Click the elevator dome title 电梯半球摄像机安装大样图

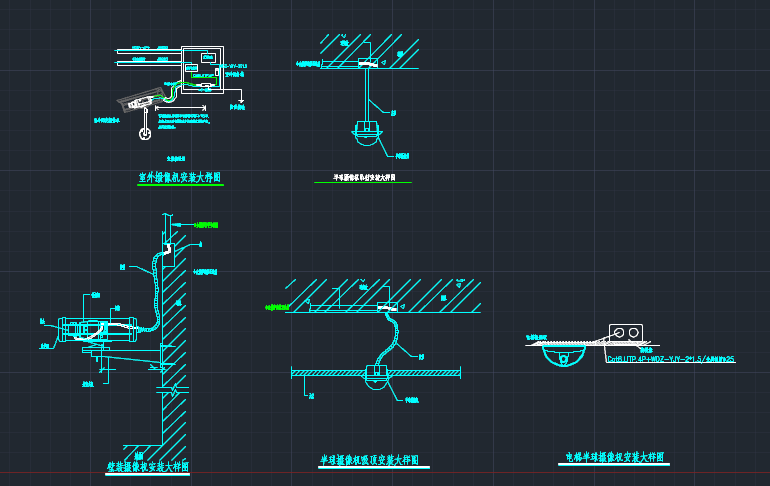coord(615,457)
